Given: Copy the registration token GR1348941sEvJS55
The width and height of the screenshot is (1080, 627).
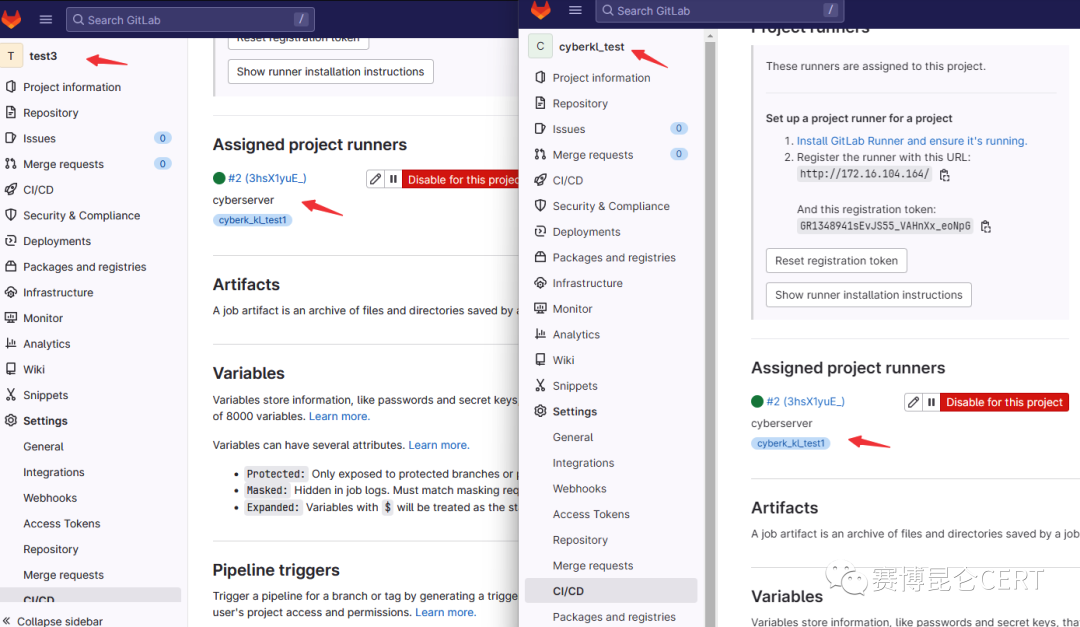Looking at the screenshot, I should point(986,226).
